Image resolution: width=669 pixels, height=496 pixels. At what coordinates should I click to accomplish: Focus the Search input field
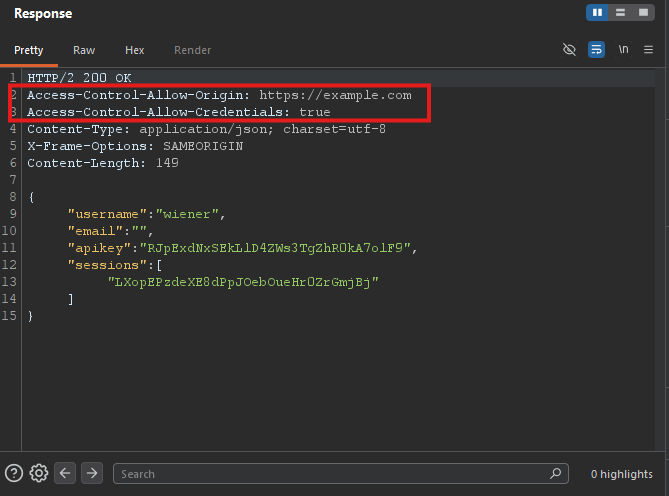click(340, 473)
